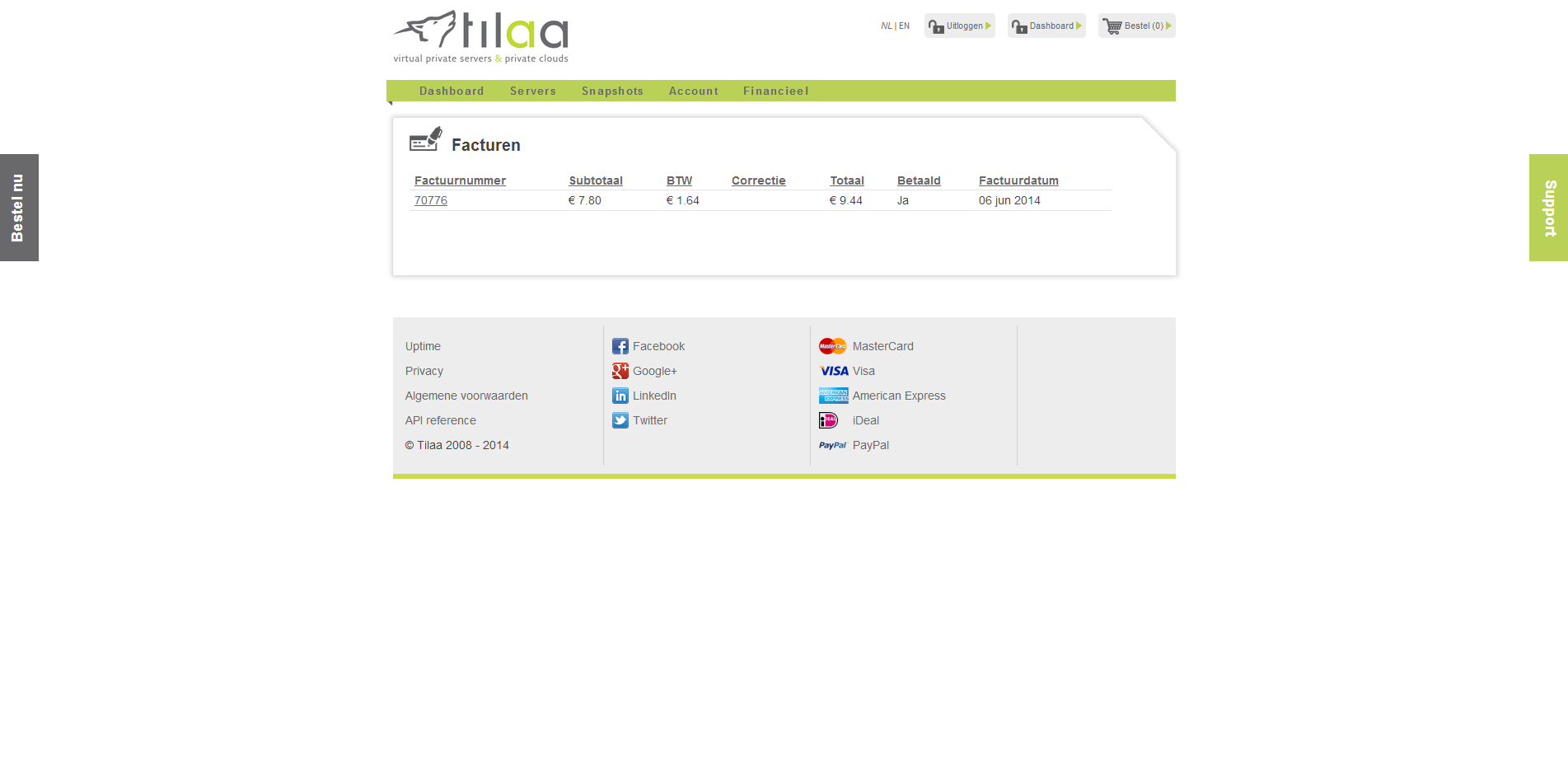Switch language to EN
The height and width of the screenshot is (773, 1568).
pyautogui.click(x=905, y=26)
